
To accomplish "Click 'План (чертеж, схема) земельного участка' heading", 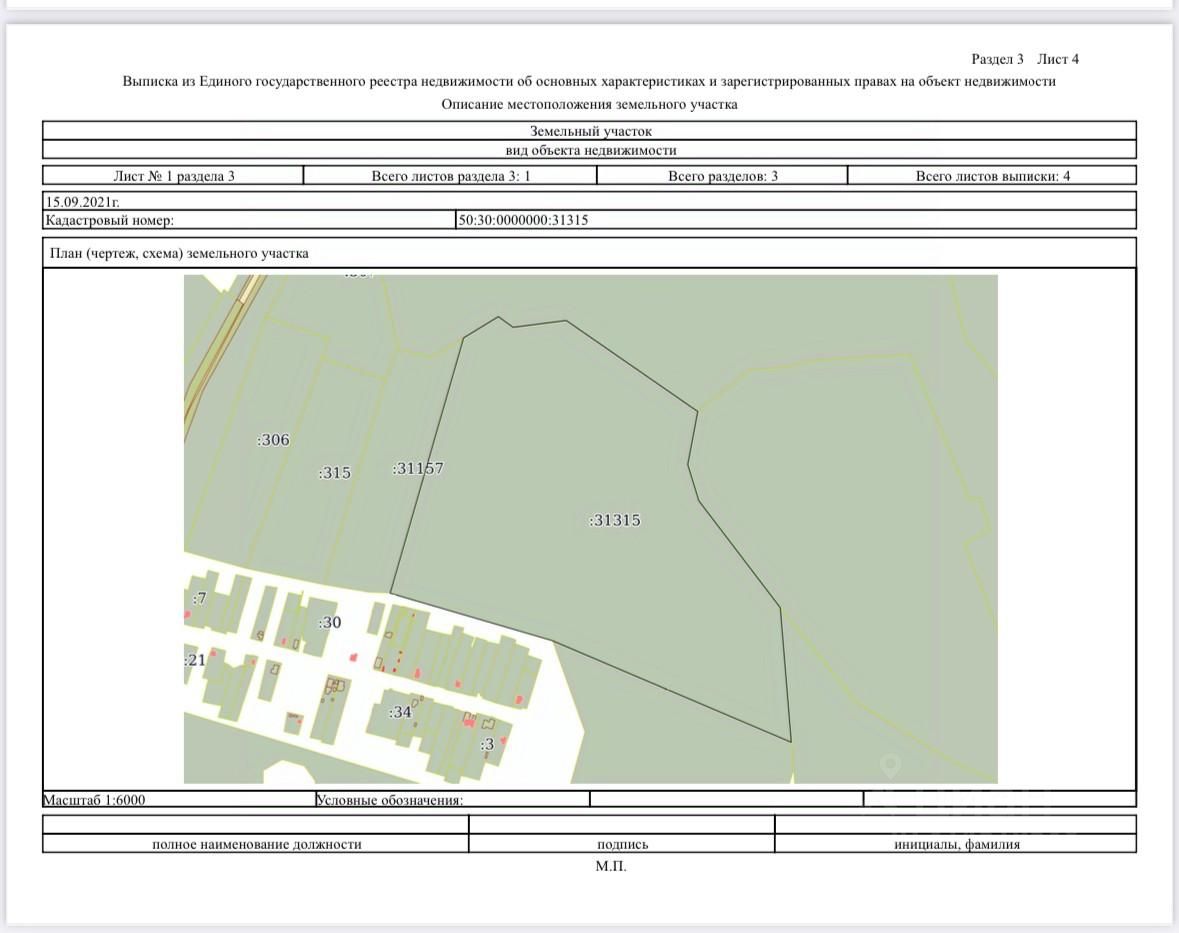I will point(179,253).
